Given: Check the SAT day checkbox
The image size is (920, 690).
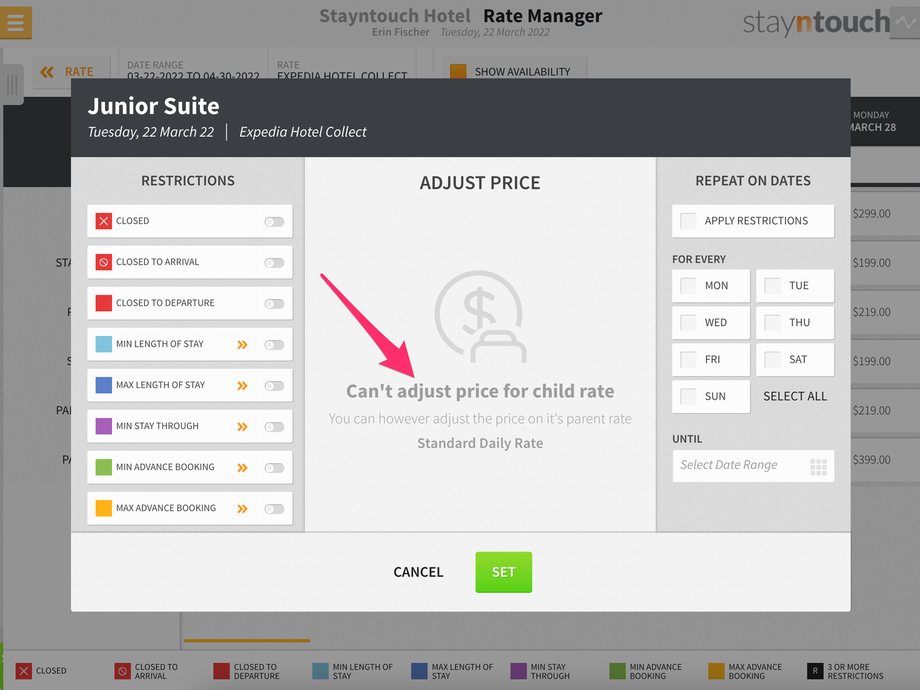Looking at the screenshot, I should (x=773, y=360).
